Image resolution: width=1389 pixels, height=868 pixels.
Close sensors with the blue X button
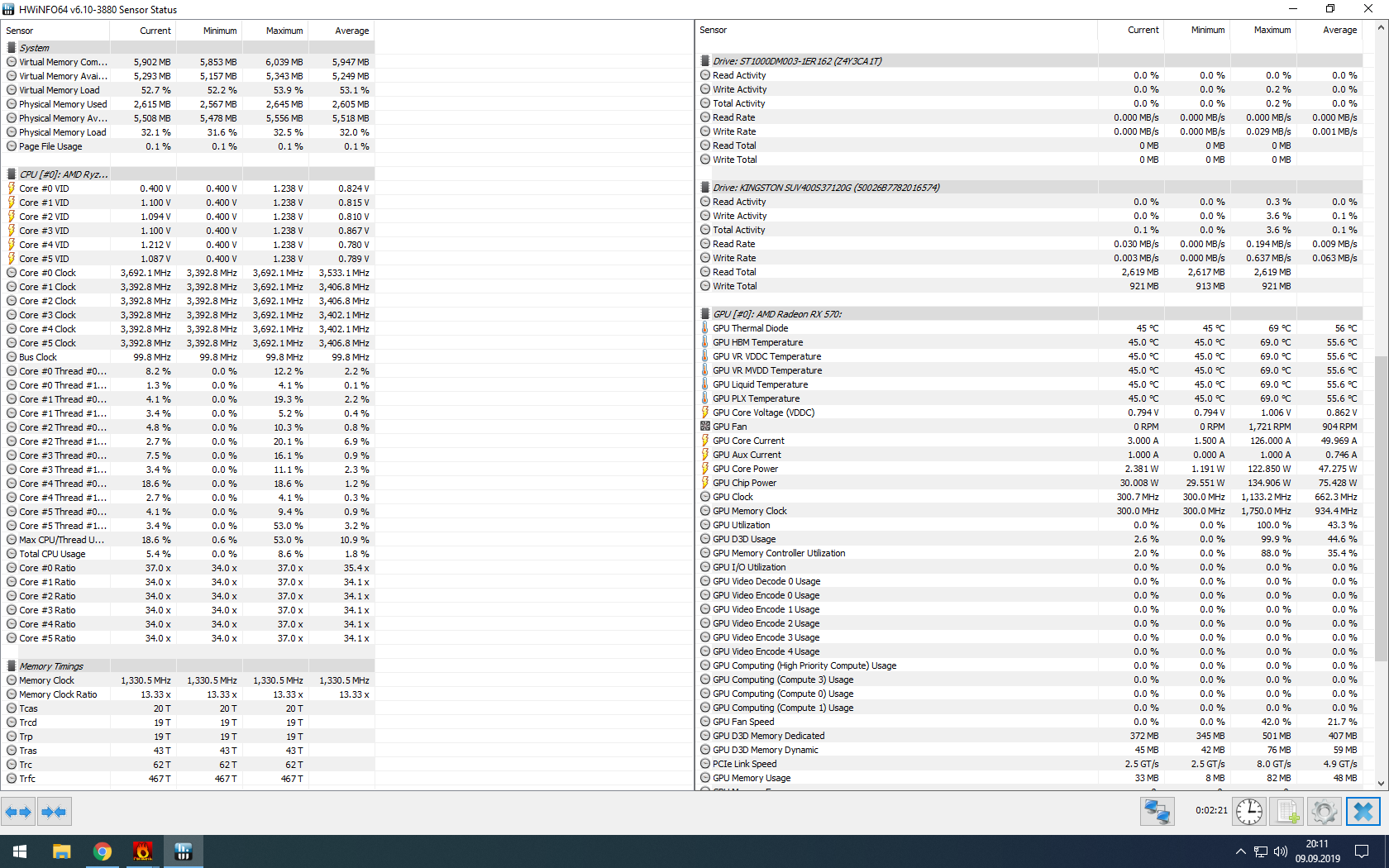(x=1363, y=812)
